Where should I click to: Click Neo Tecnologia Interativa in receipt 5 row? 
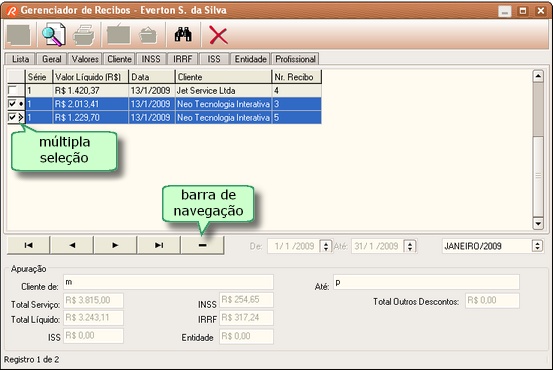tap(223, 117)
